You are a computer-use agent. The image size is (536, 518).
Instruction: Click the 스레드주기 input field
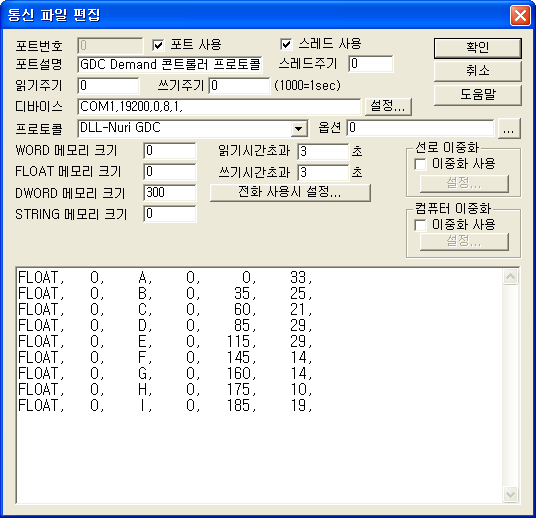pos(371,64)
